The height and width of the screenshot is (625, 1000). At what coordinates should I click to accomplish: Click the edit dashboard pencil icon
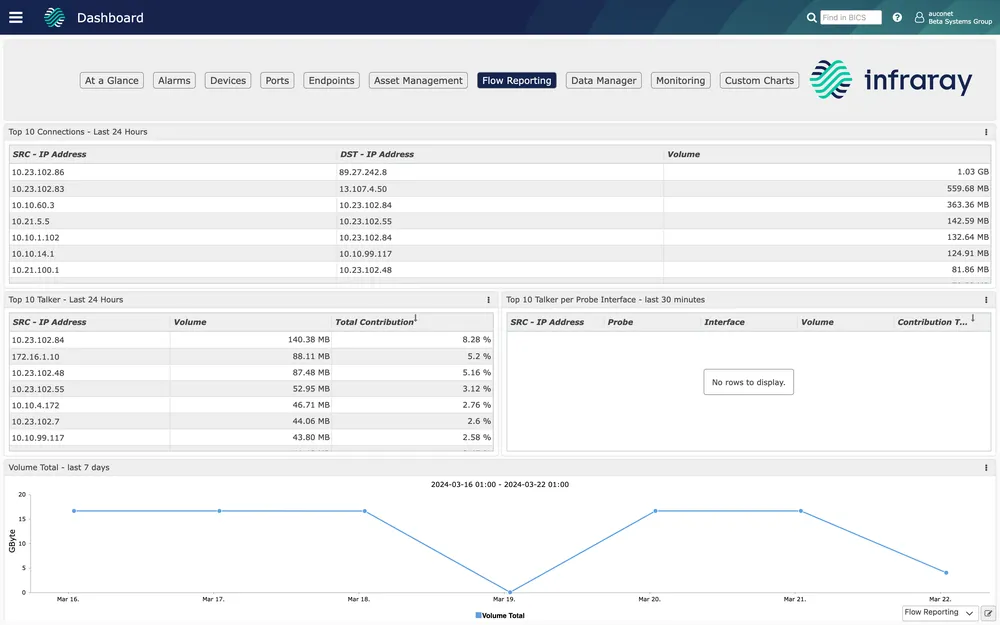[x=989, y=612]
